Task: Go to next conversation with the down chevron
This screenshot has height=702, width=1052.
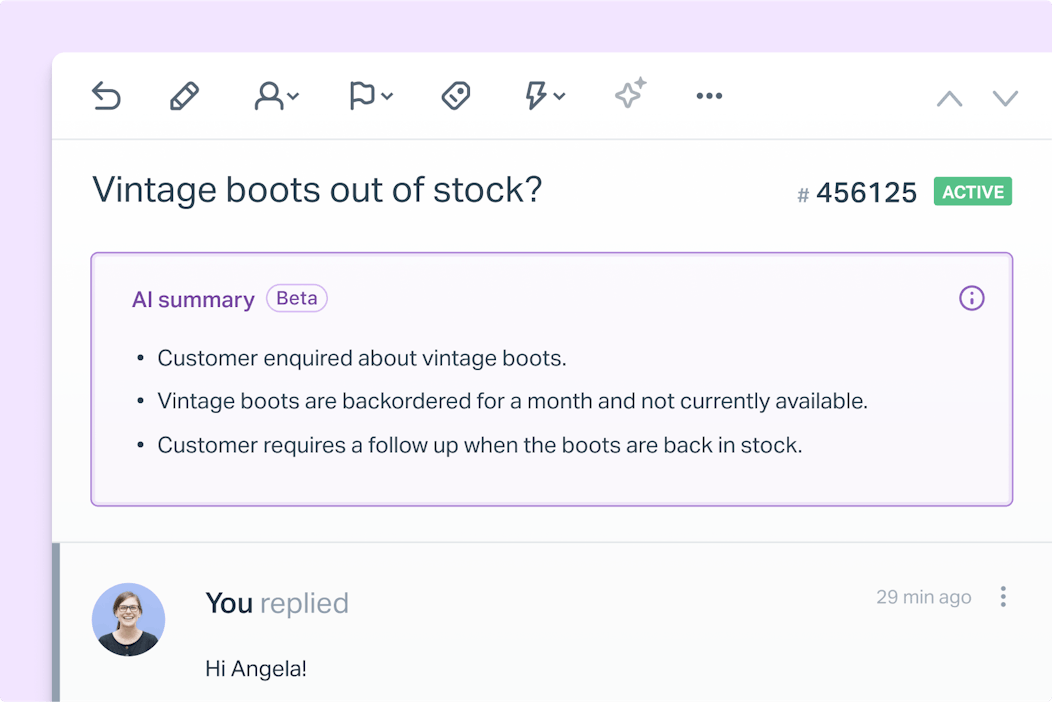Action: 1005,98
